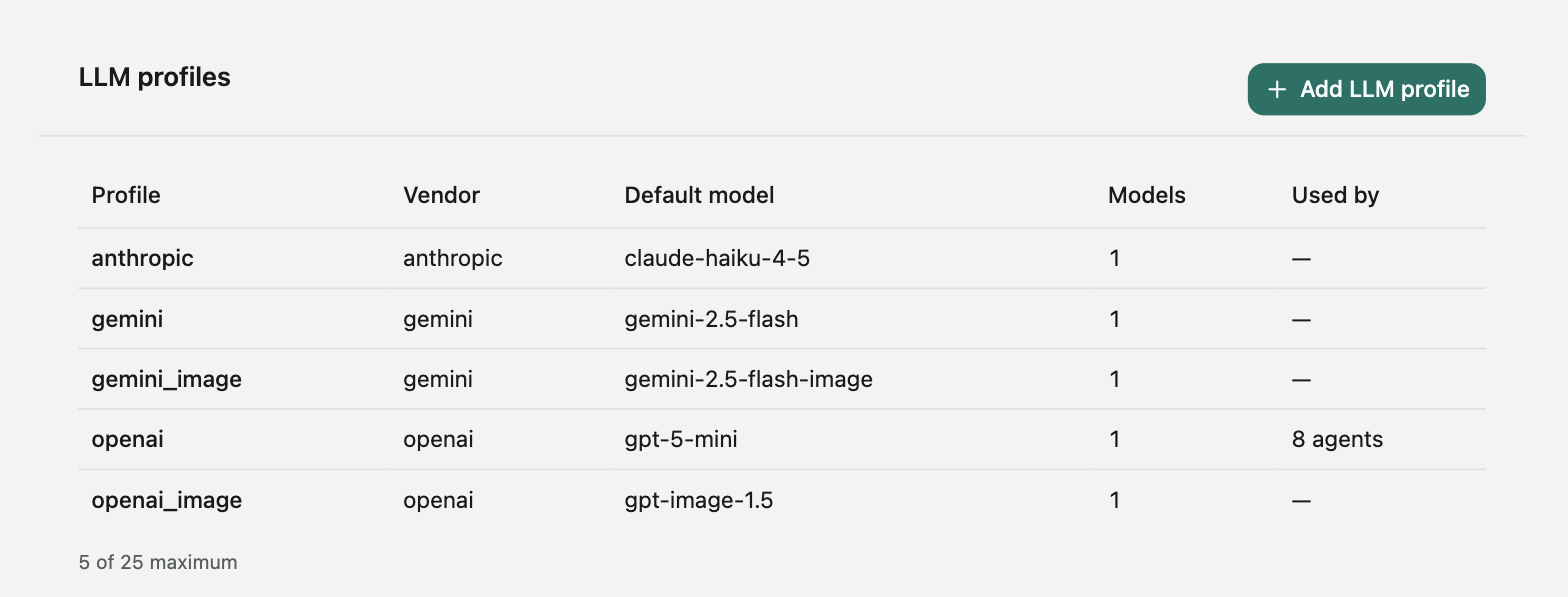
Task: Click the 8 agents usage text
Action: point(1337,439)
